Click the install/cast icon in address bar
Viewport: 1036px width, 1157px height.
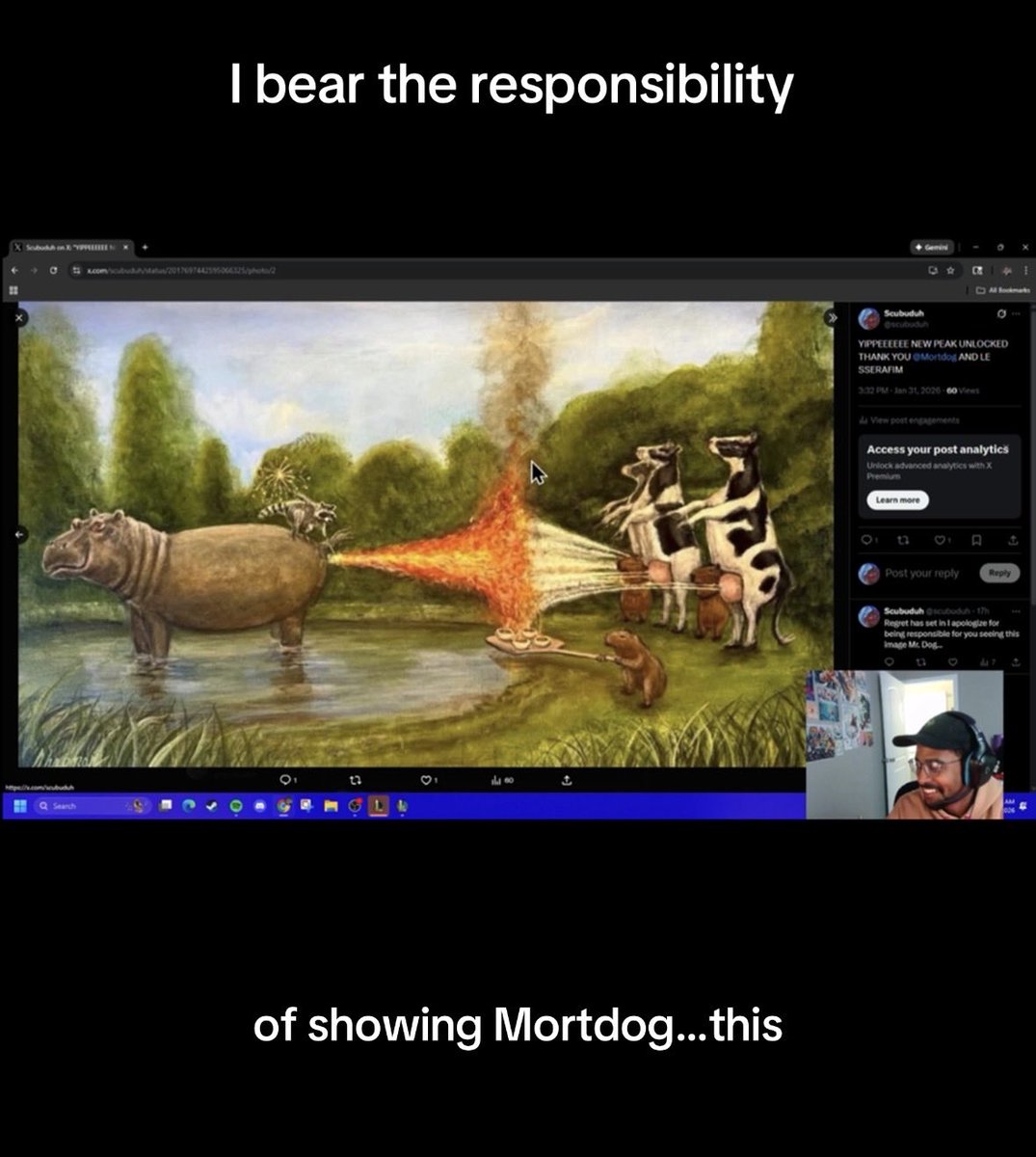click(933, 271)
